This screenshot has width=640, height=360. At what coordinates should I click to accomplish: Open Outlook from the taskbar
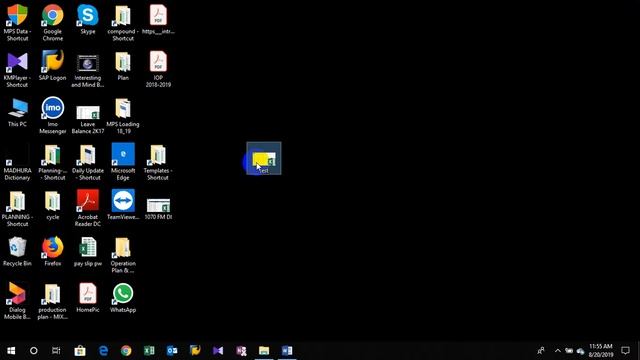click(x=172, y=351)
